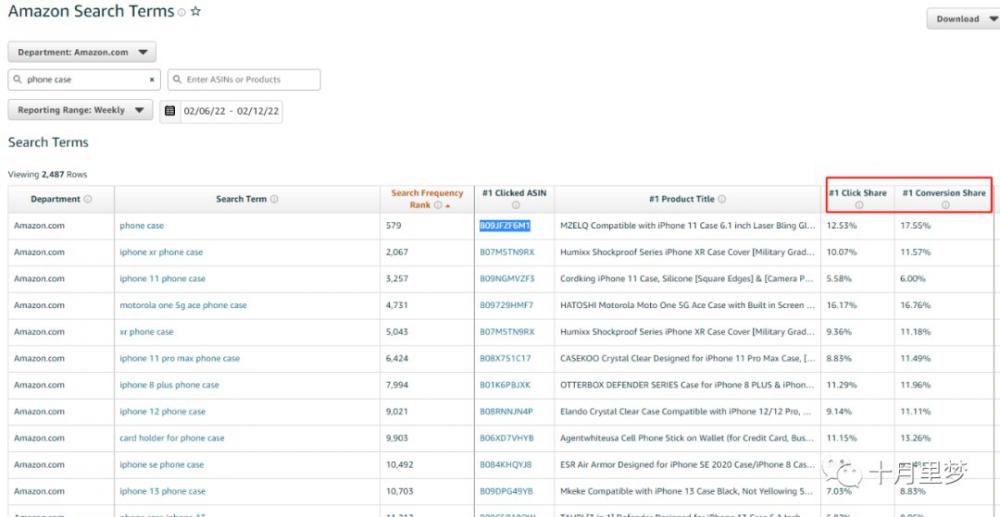Viewport: 1000px width, 517px height.
Task: Open the 'iphone xr phone case' link
Action: [161, 252]
